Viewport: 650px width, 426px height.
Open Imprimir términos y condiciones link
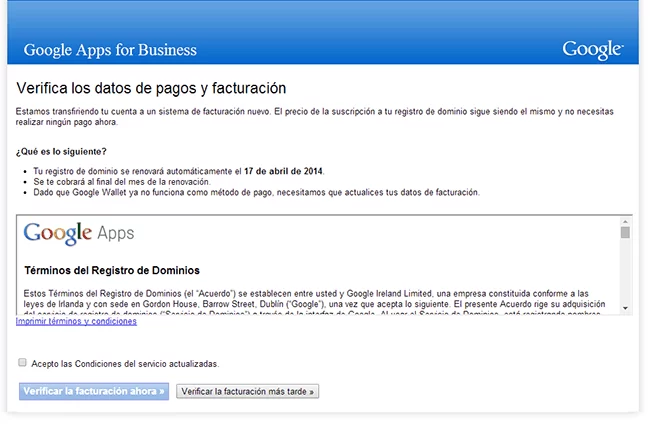(76, 322)
